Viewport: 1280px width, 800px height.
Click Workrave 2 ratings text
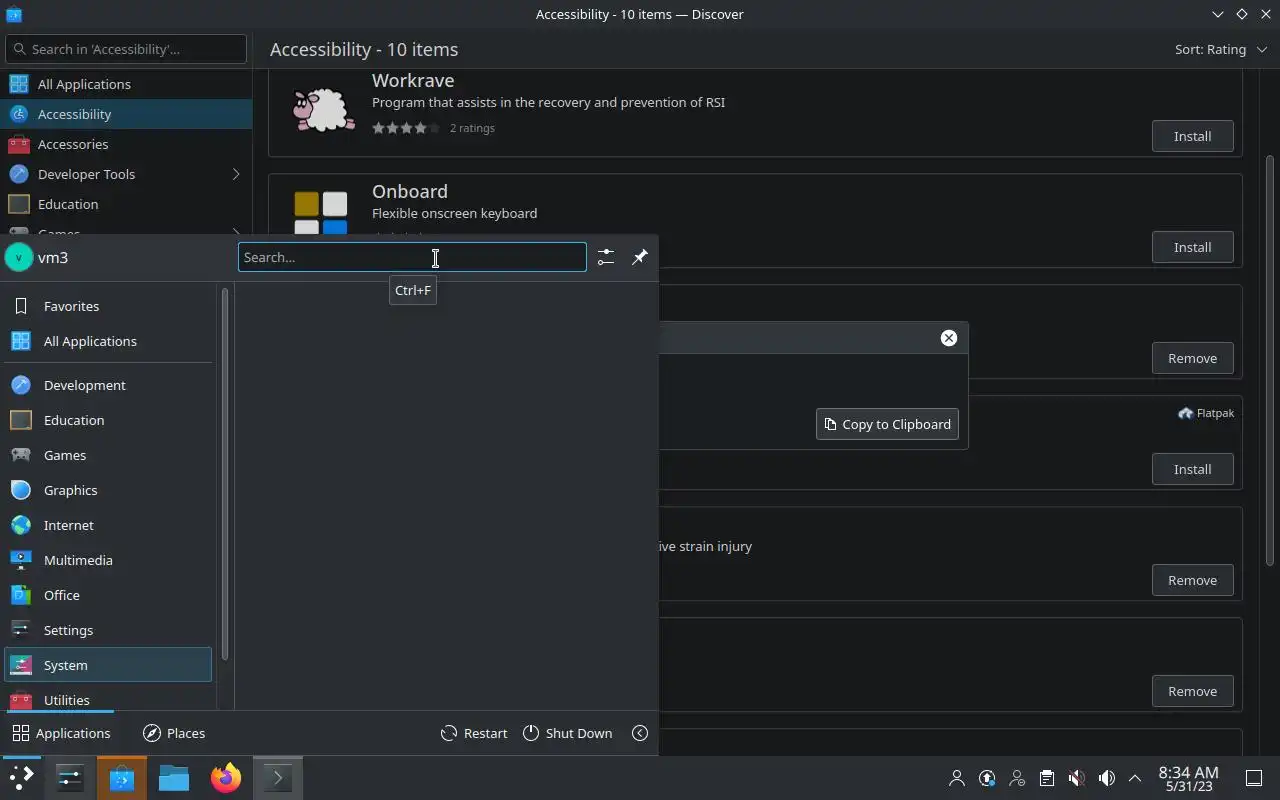472,128
